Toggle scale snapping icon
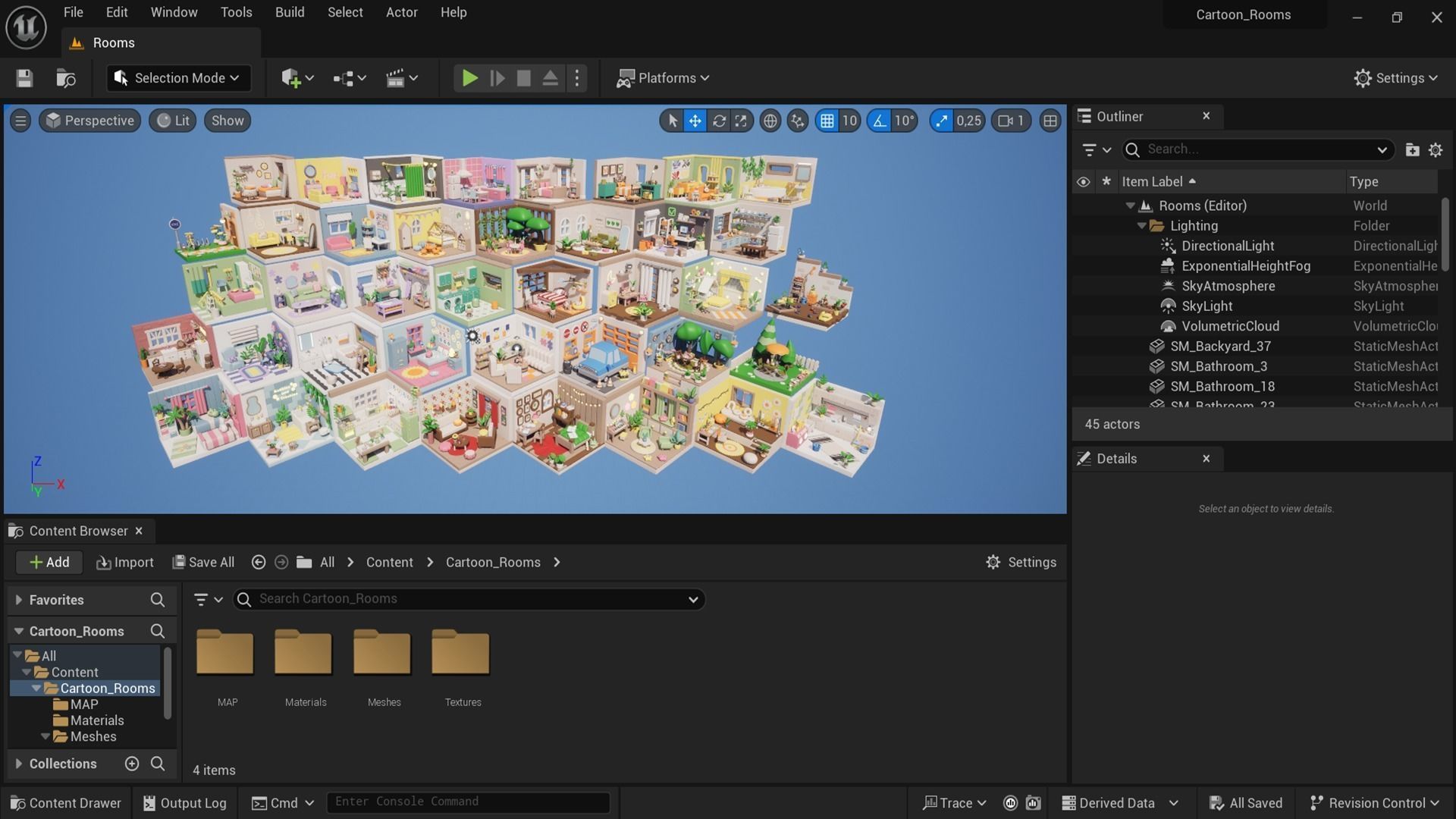Image resolution: width=1456 pixels, height=819 pixels. 941,121
